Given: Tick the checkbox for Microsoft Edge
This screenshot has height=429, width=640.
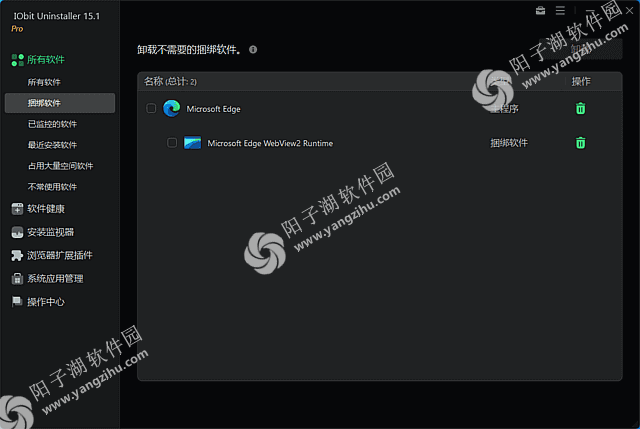Looking at the screenshot, I should click(x=151, y=109).
